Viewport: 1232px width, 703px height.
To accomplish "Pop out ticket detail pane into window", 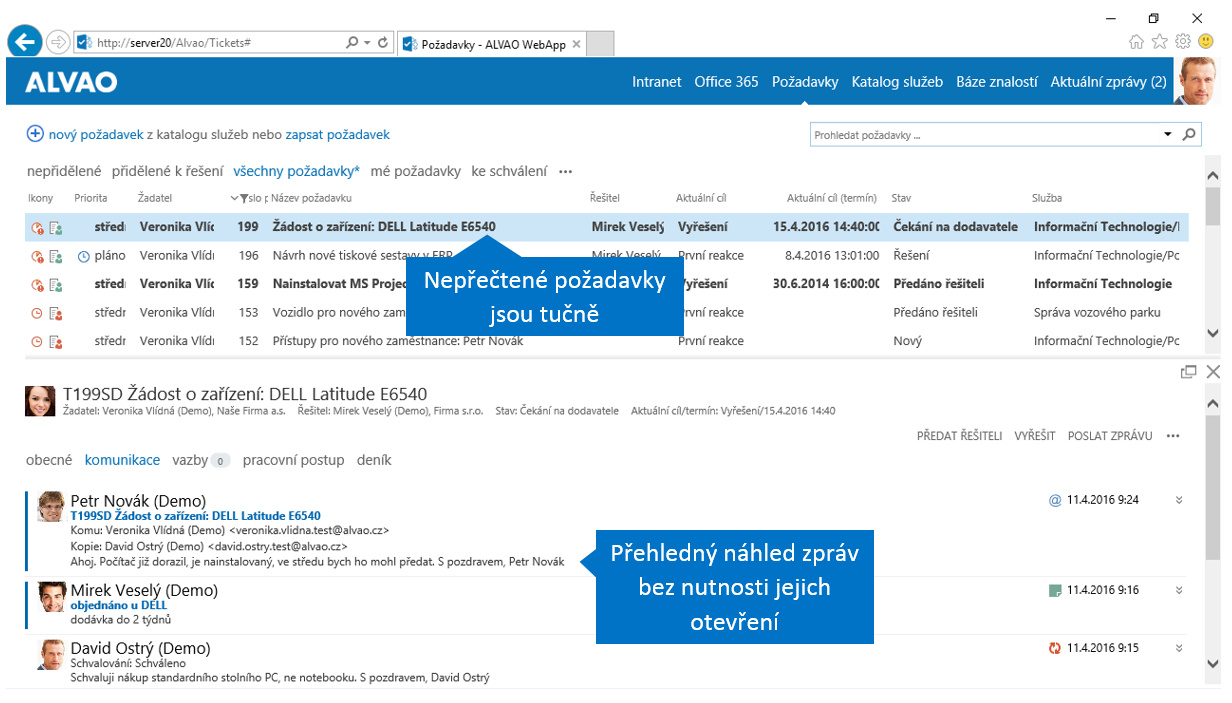I will [1189, 372].
